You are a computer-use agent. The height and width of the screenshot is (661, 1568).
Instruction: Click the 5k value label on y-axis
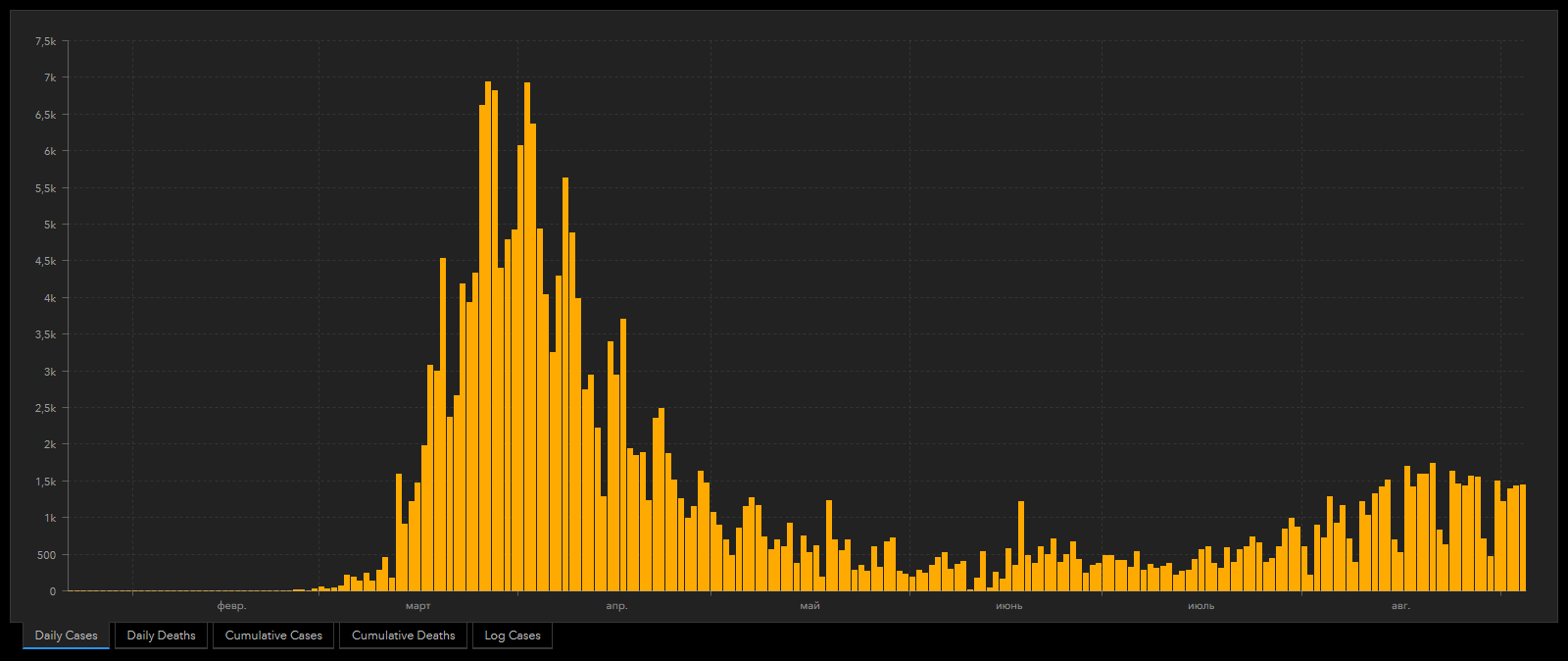pyautogui.click(x=50, y=225)
